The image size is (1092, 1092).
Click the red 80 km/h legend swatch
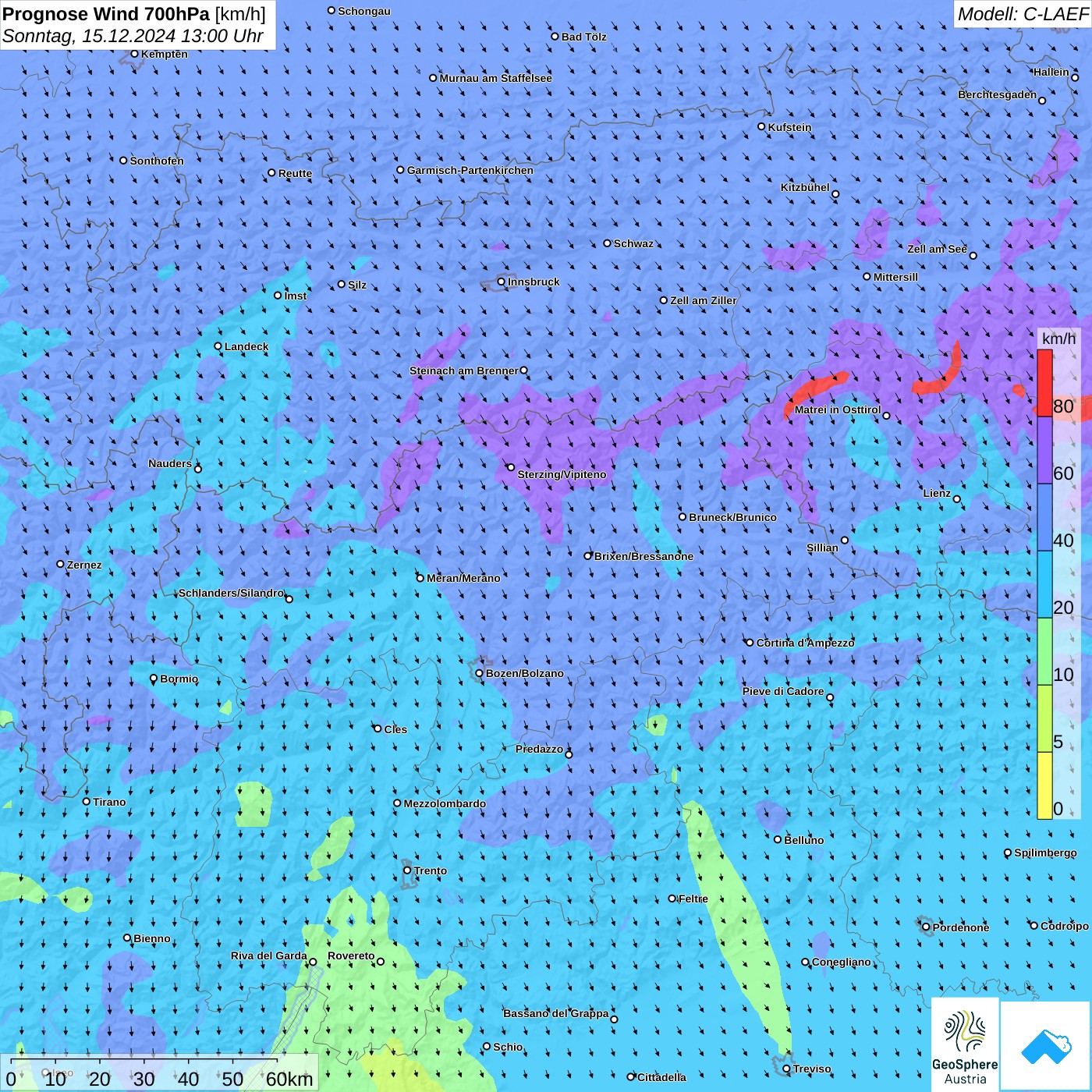tap(1044, 383)
